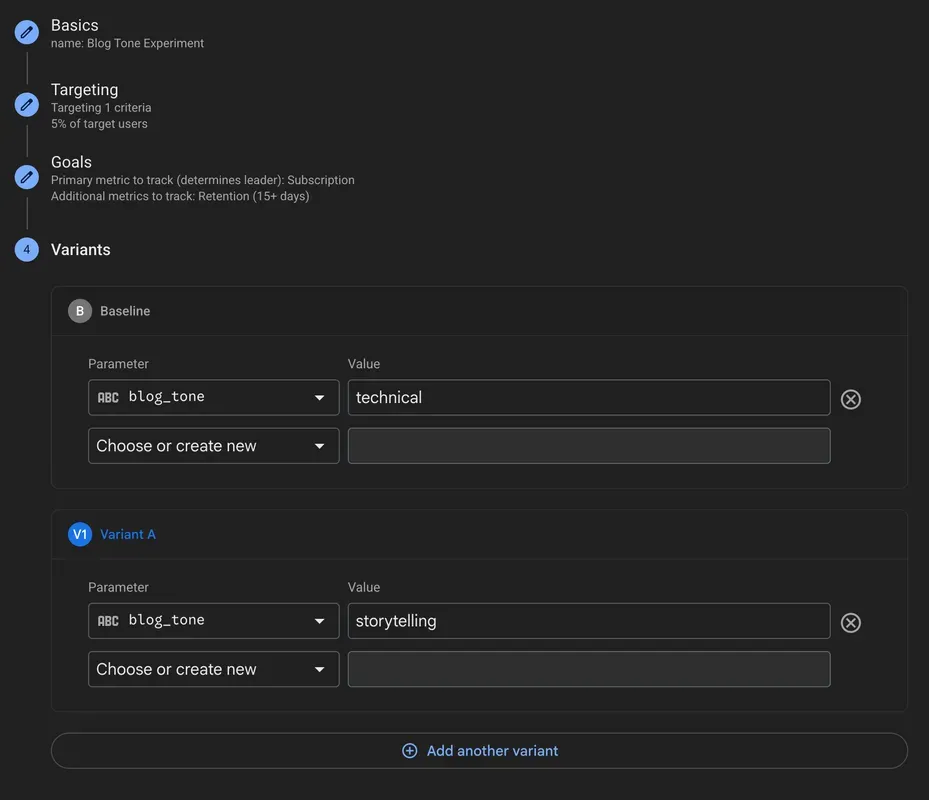Click the technical value input field
This screenshot has width=929, height=800.
[589, 397]
